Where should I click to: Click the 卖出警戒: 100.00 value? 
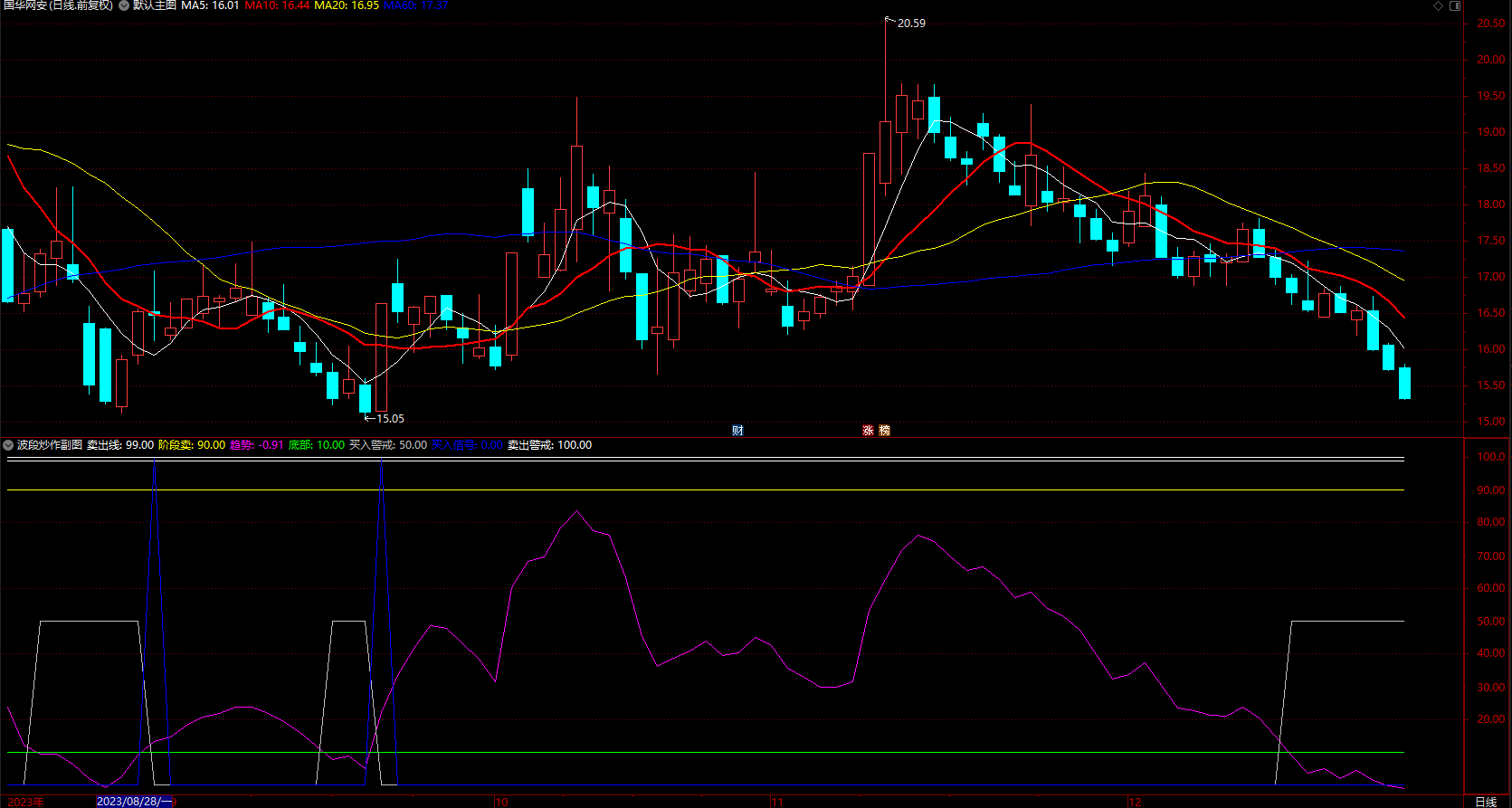click(549, 445)
